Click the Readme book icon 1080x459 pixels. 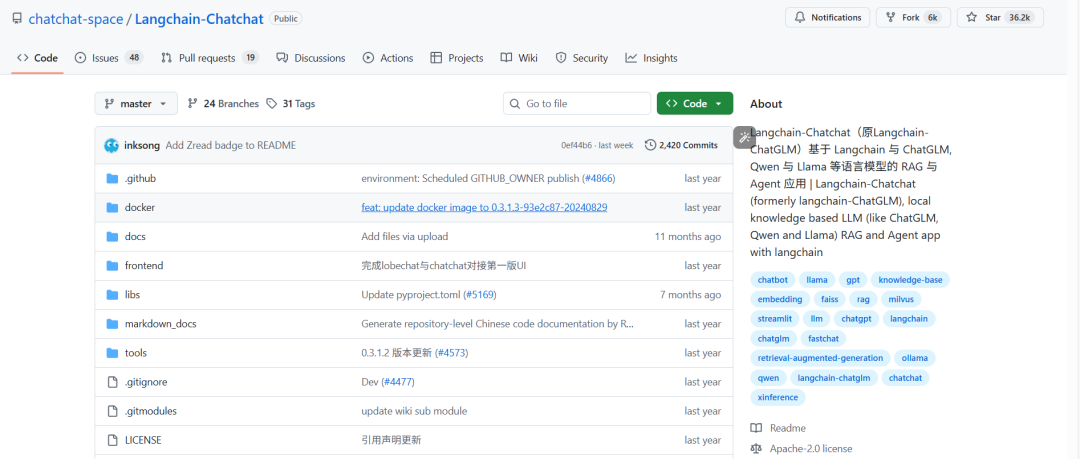[756, 428]
